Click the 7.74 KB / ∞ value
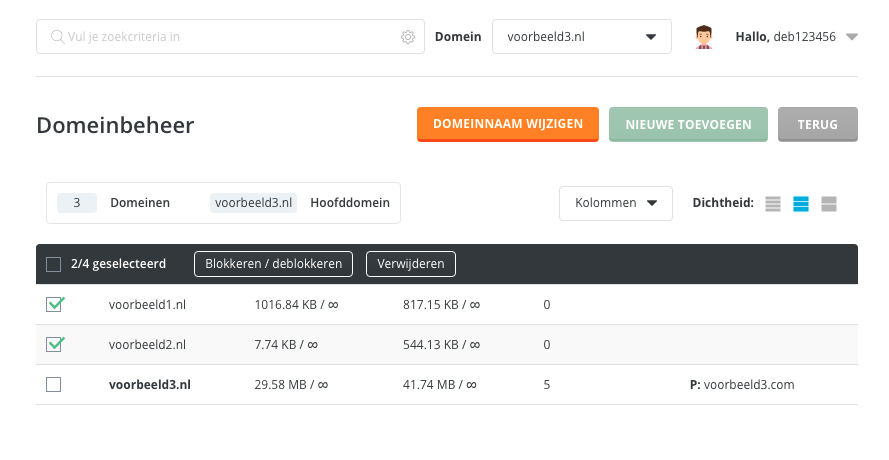The image size is (889, 460). (x=286, y=344)
